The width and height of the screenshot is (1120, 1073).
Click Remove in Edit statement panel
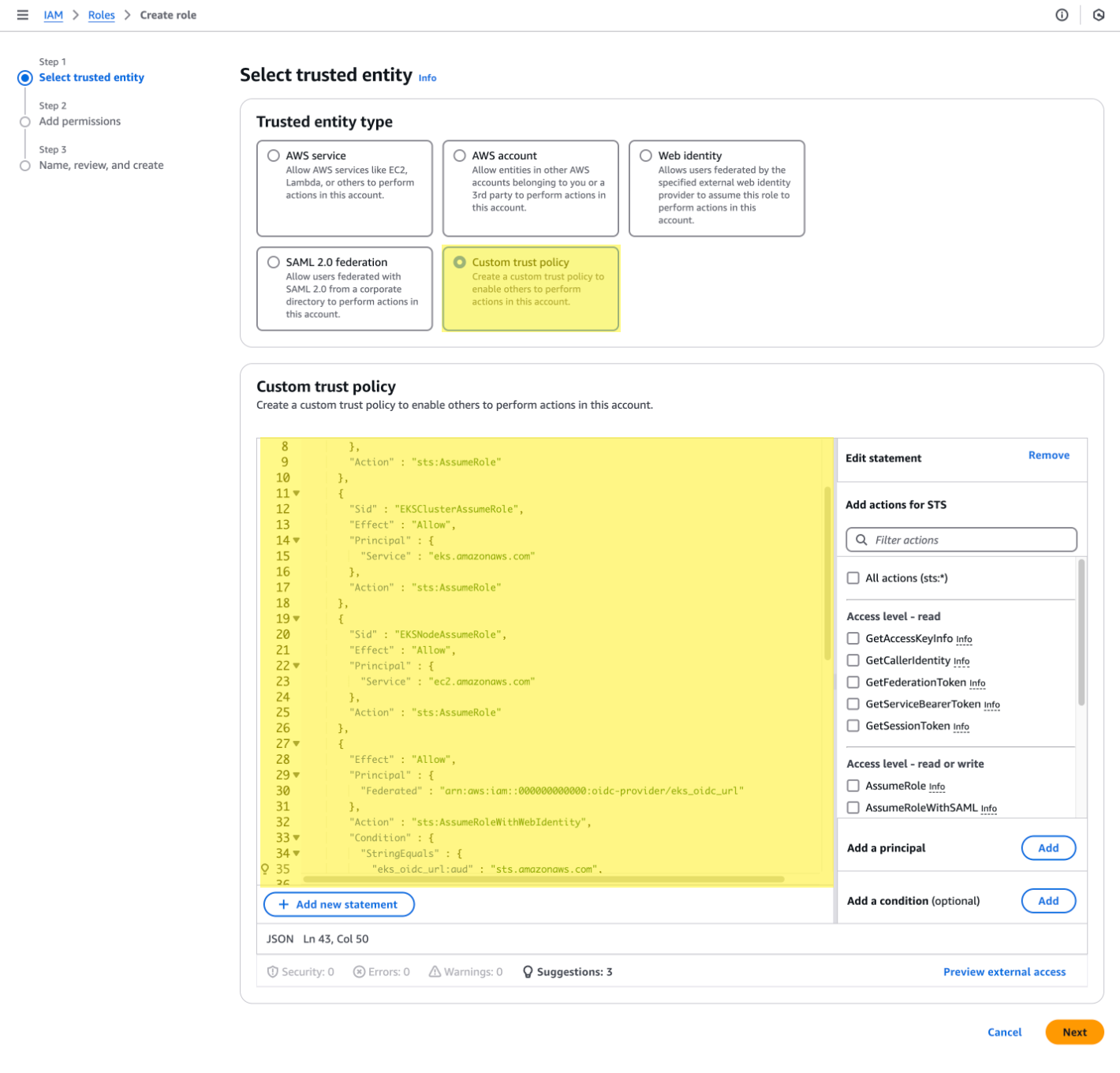click(1049, 455)
